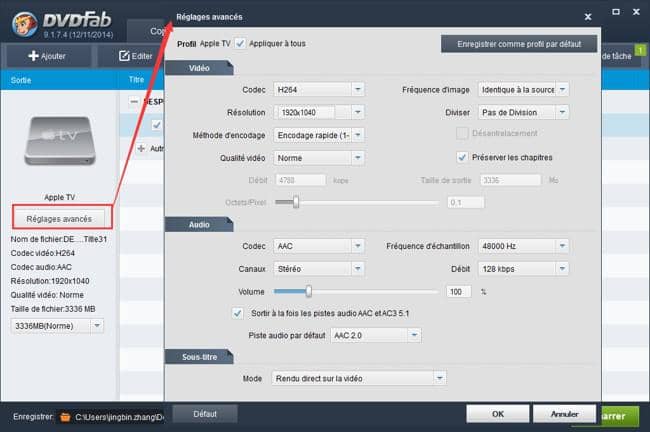Toggle Désentrelacement checkbox
Image resolution: width=650 pixels, height=432 pixels.
point(462,133)
